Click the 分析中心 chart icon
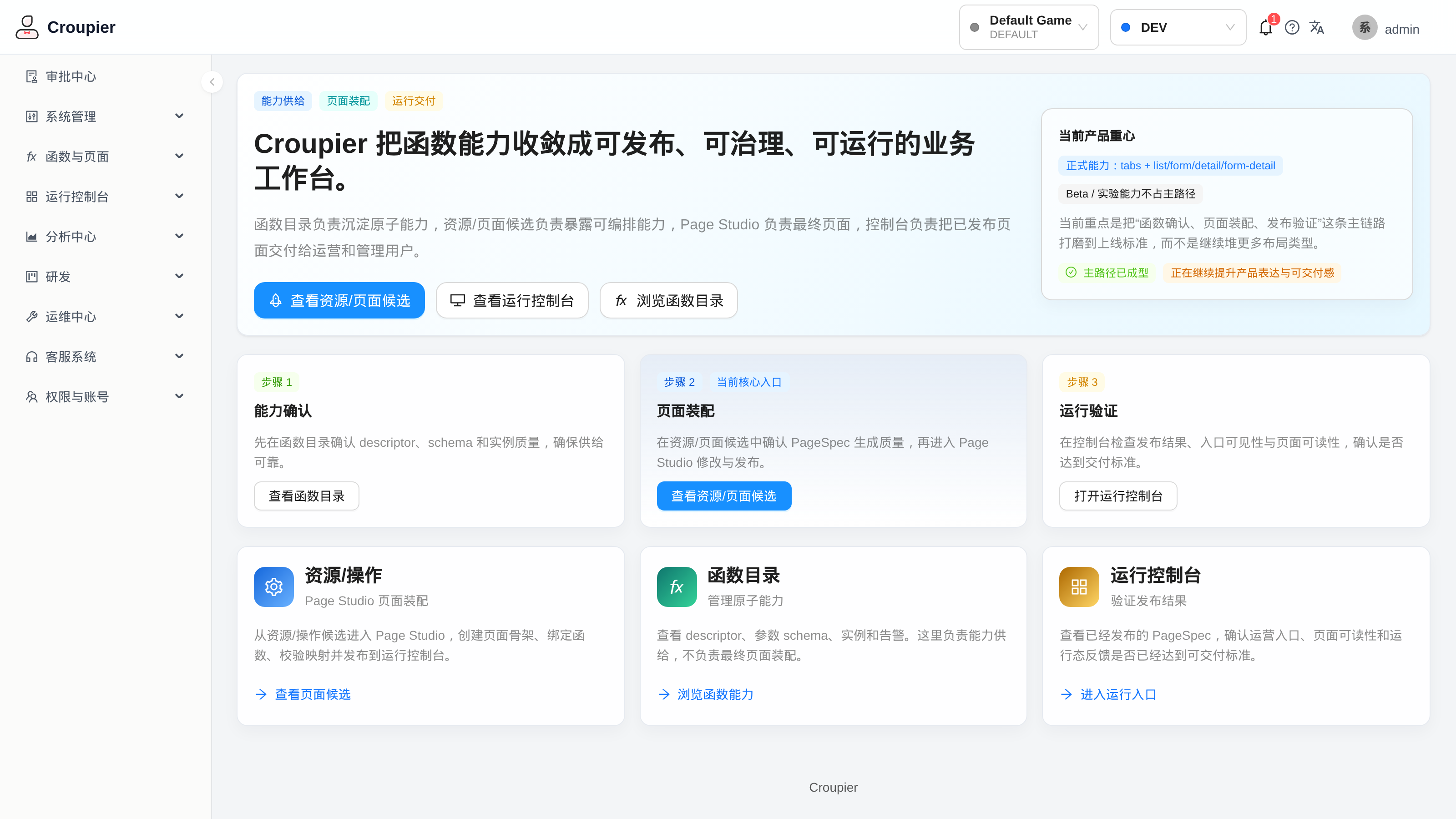 pyautogui.click(x=32, y=237)
